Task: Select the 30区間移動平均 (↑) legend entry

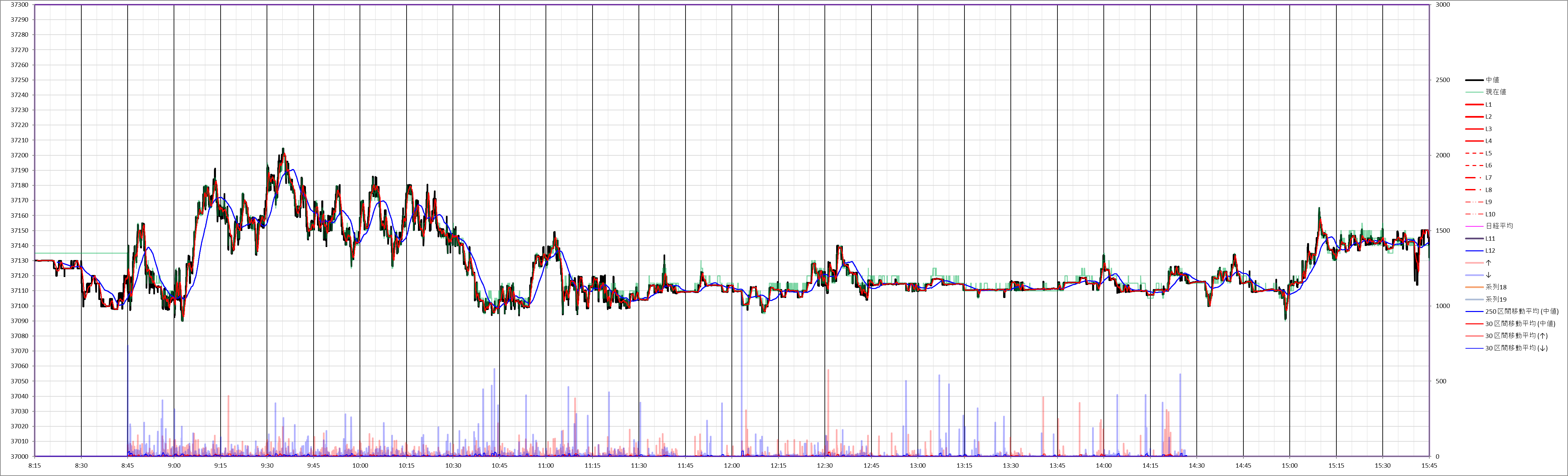Action: click(x=1506, y=336)
